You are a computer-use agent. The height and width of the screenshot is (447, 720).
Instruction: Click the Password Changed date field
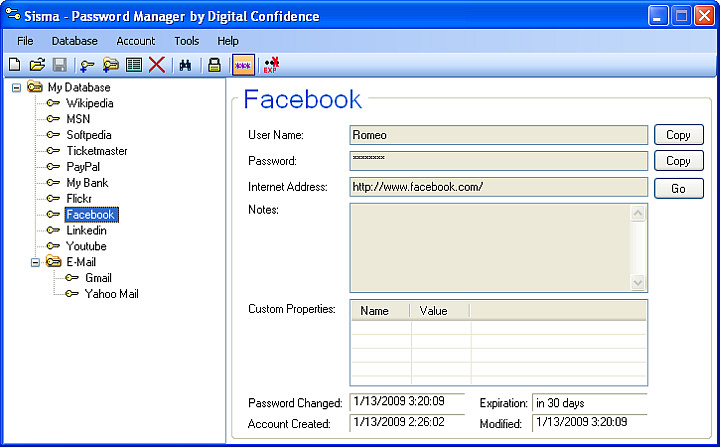pos(407,402)
